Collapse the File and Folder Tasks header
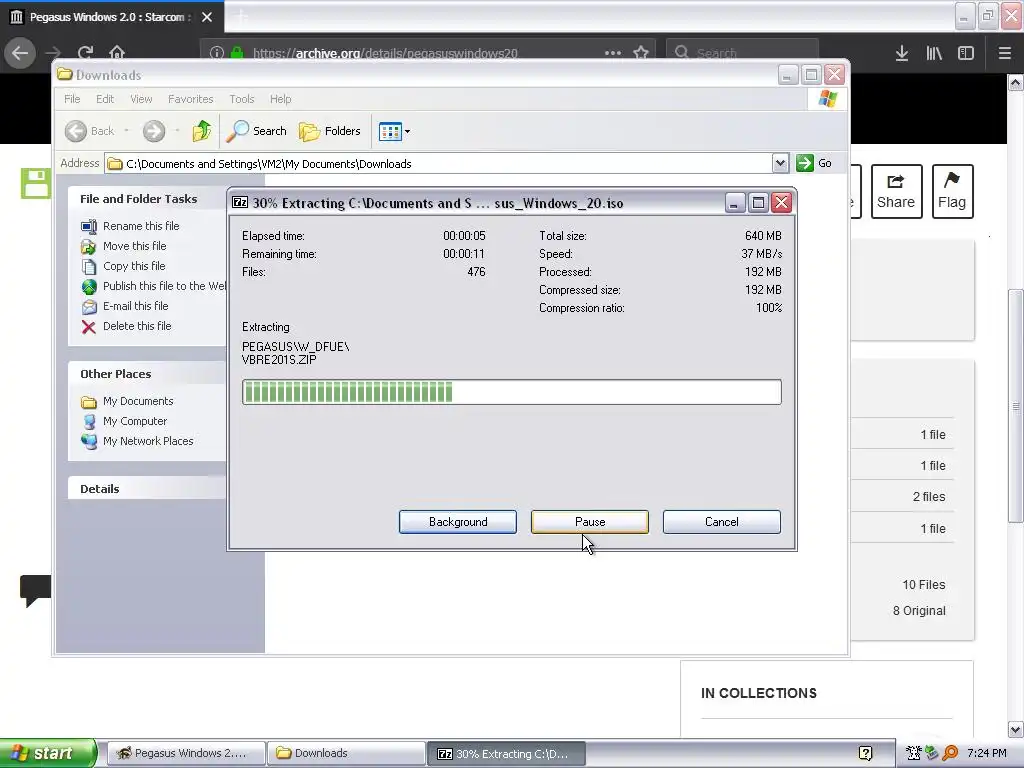 coord(147,199)
